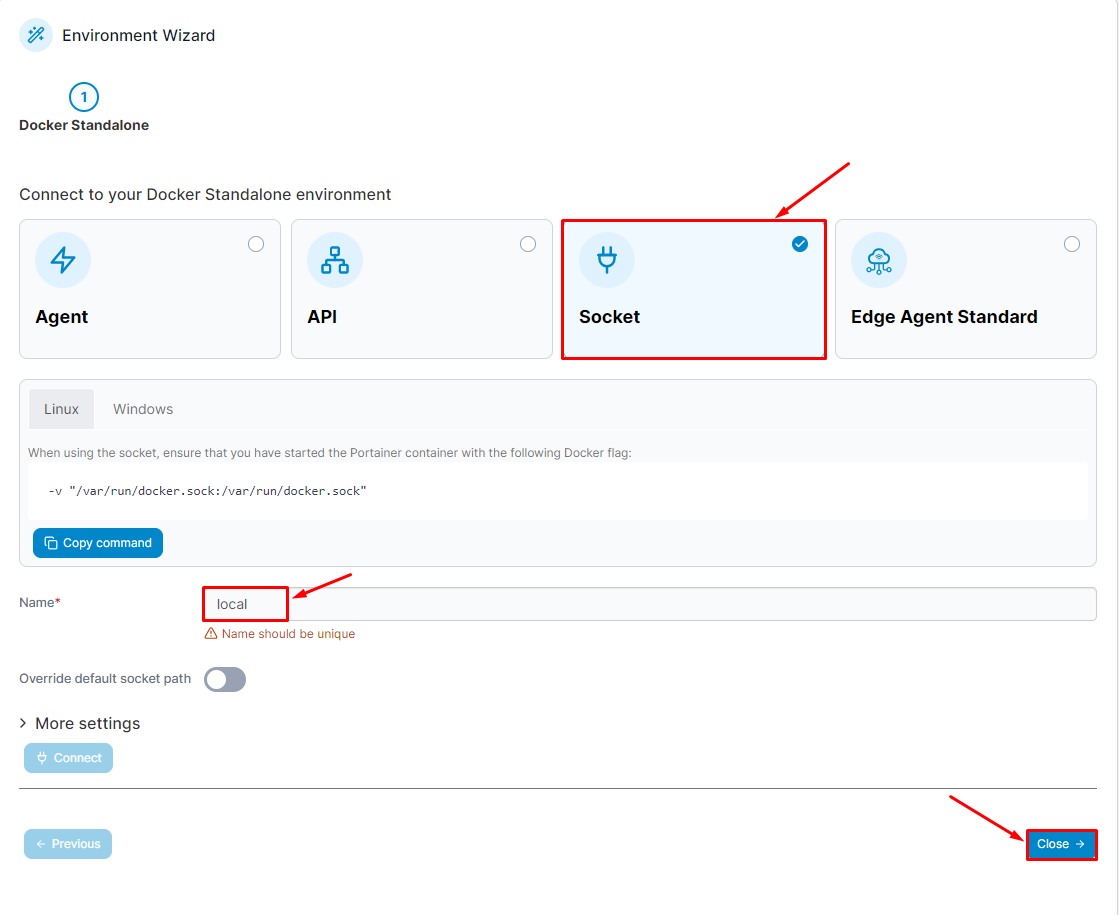Click the Name should be unique message

pos(288,634)
